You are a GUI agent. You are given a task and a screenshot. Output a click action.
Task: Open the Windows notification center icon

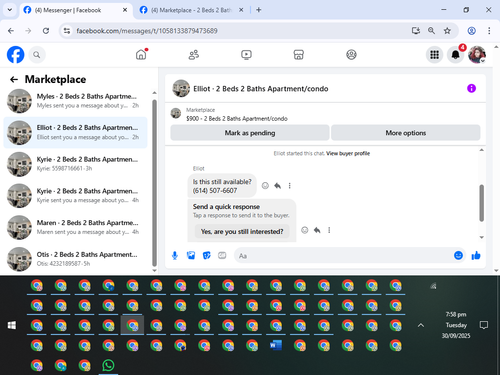pos(484,325)
